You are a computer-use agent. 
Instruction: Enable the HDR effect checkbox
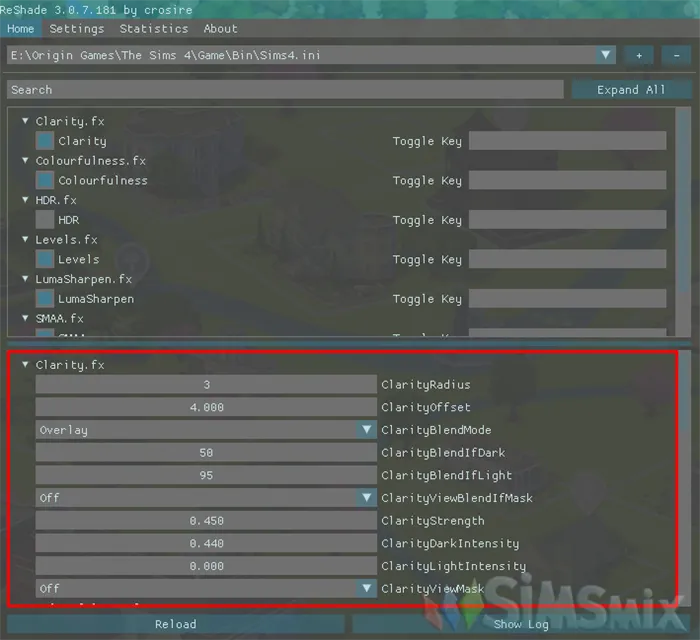pos(45,220)
